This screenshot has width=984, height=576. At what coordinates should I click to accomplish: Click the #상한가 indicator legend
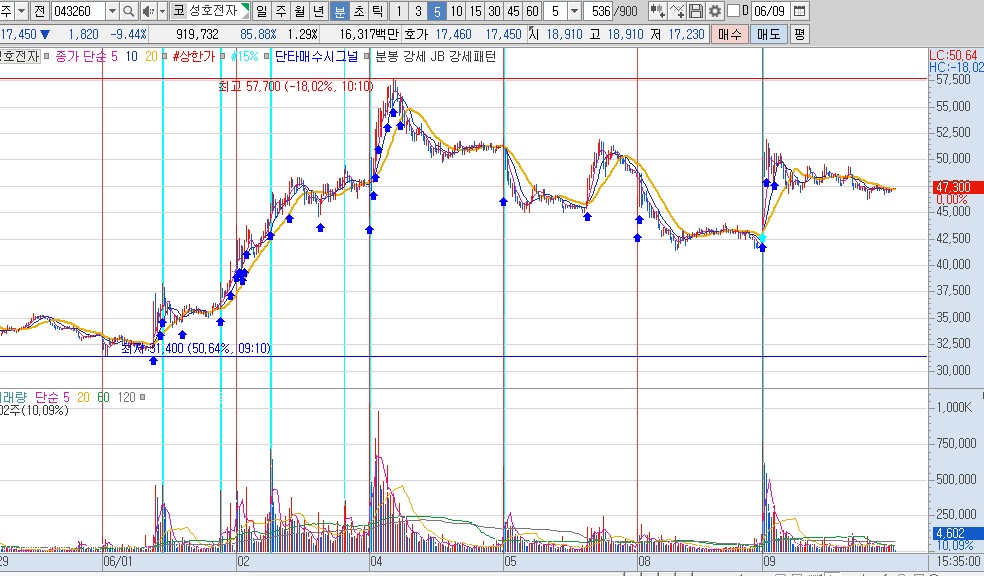click(x=193, y=56)
